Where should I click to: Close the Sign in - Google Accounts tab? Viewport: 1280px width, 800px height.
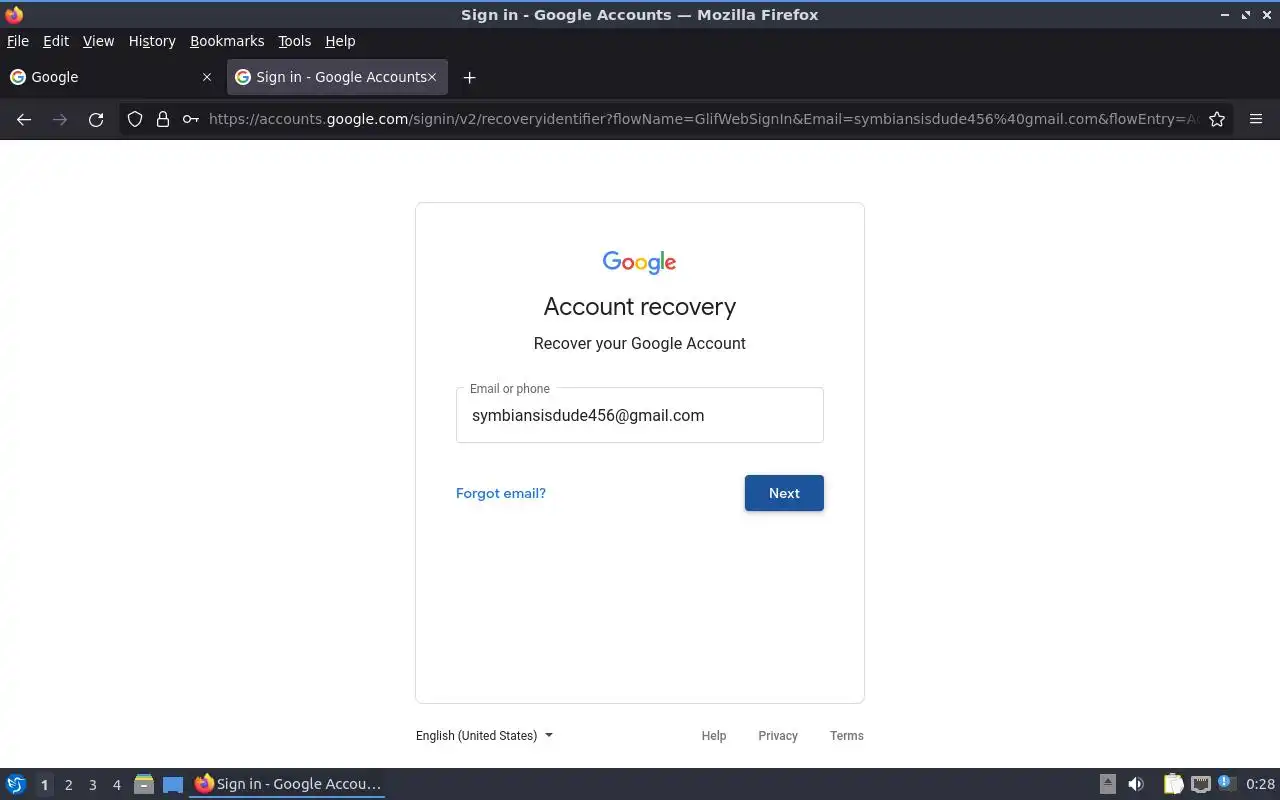(x=432, y=77)
